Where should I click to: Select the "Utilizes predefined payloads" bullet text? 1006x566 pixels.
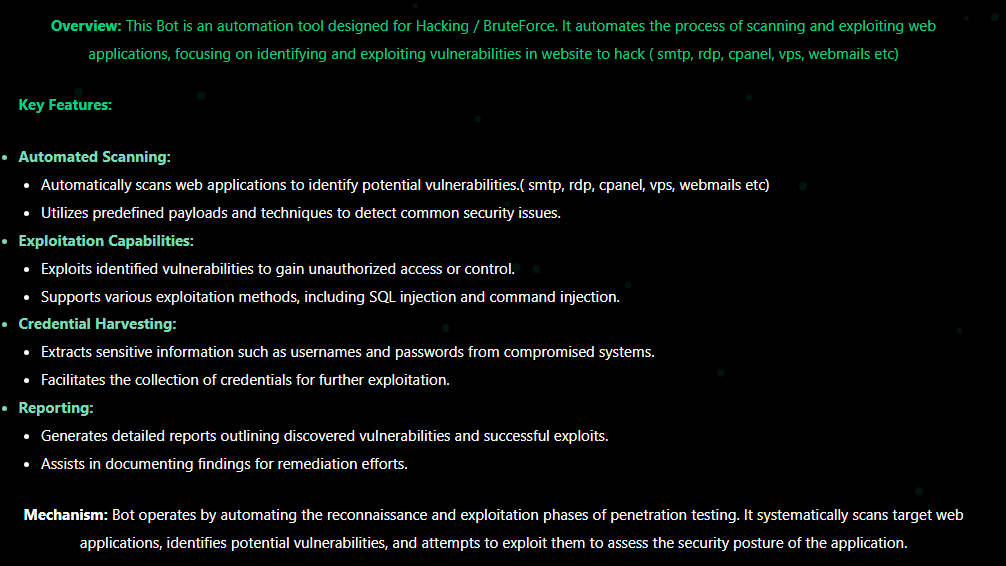pos(300,213)
